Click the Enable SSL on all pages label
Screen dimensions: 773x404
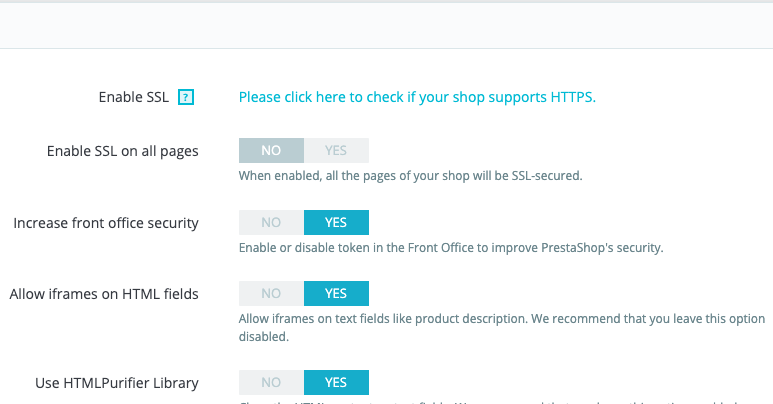(122, 151)
